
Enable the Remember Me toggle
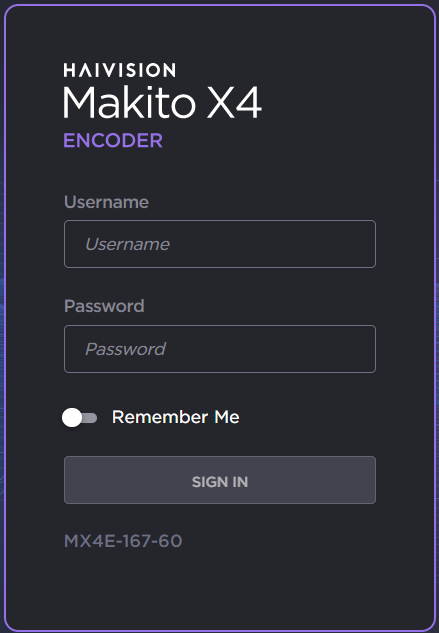click(80, 417)
